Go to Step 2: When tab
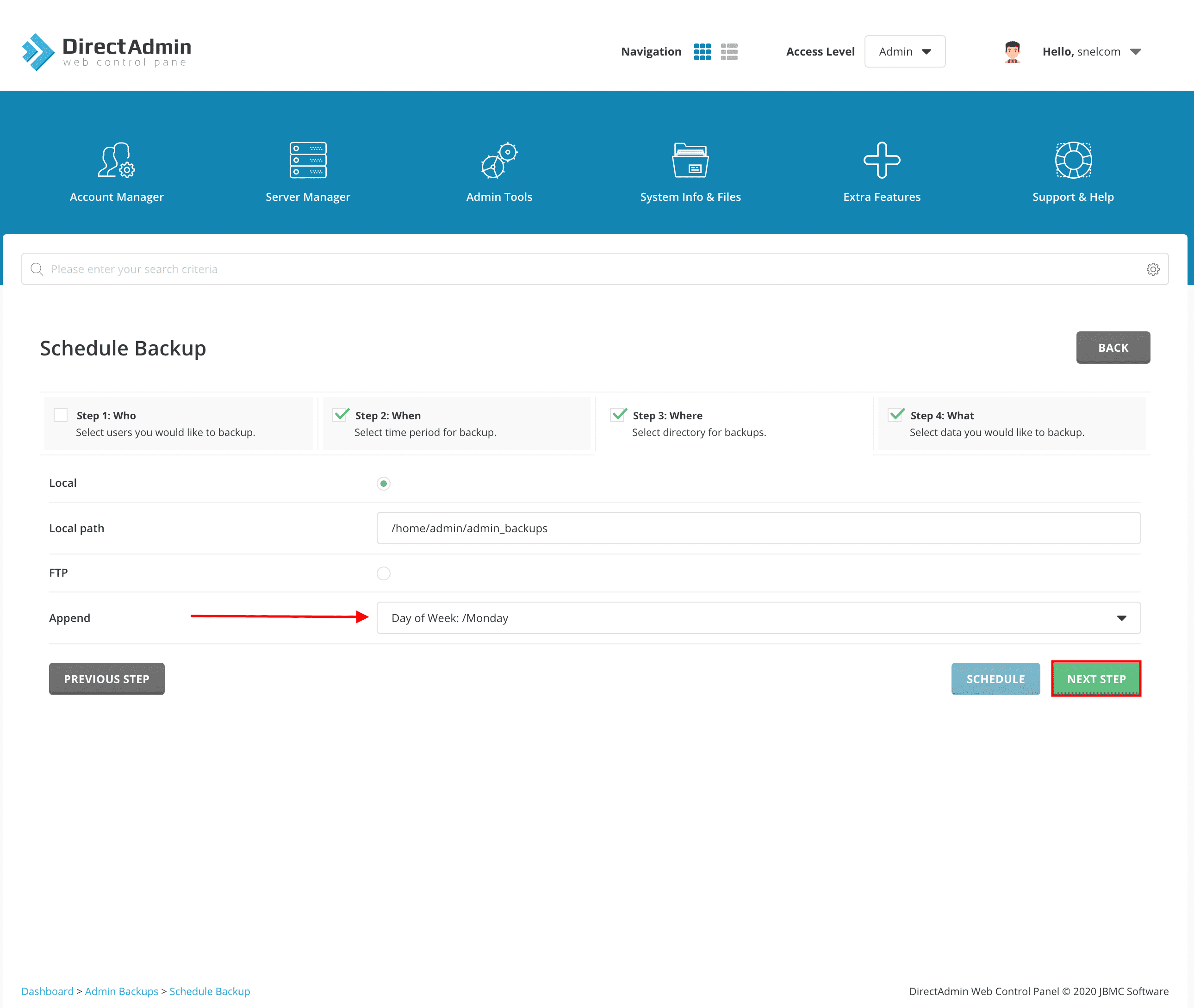Image resolution: width=1194 pixels, height=1008 pixels. 456,423
